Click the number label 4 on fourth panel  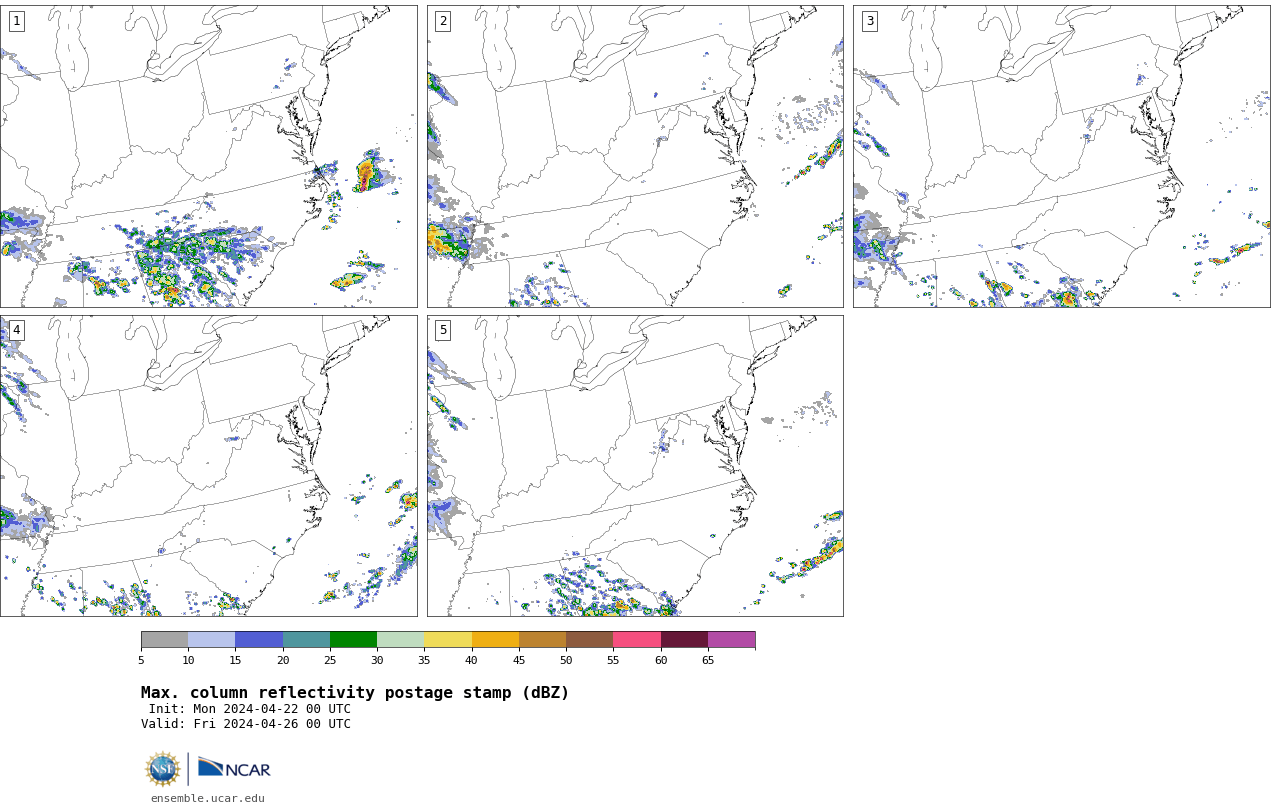pyautogui.click(x=16, y=330)
